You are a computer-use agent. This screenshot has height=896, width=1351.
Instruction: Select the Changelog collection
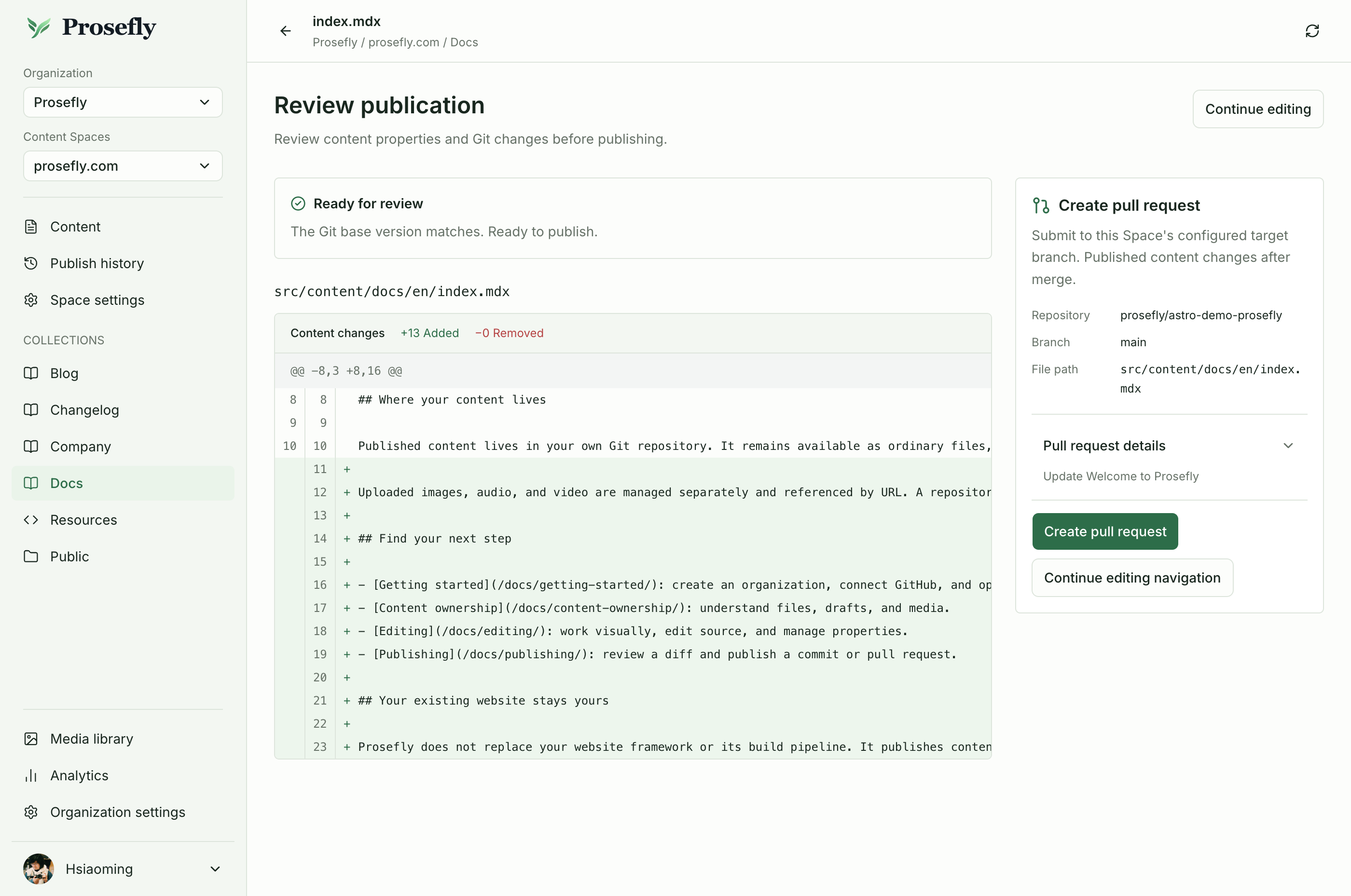123,410
